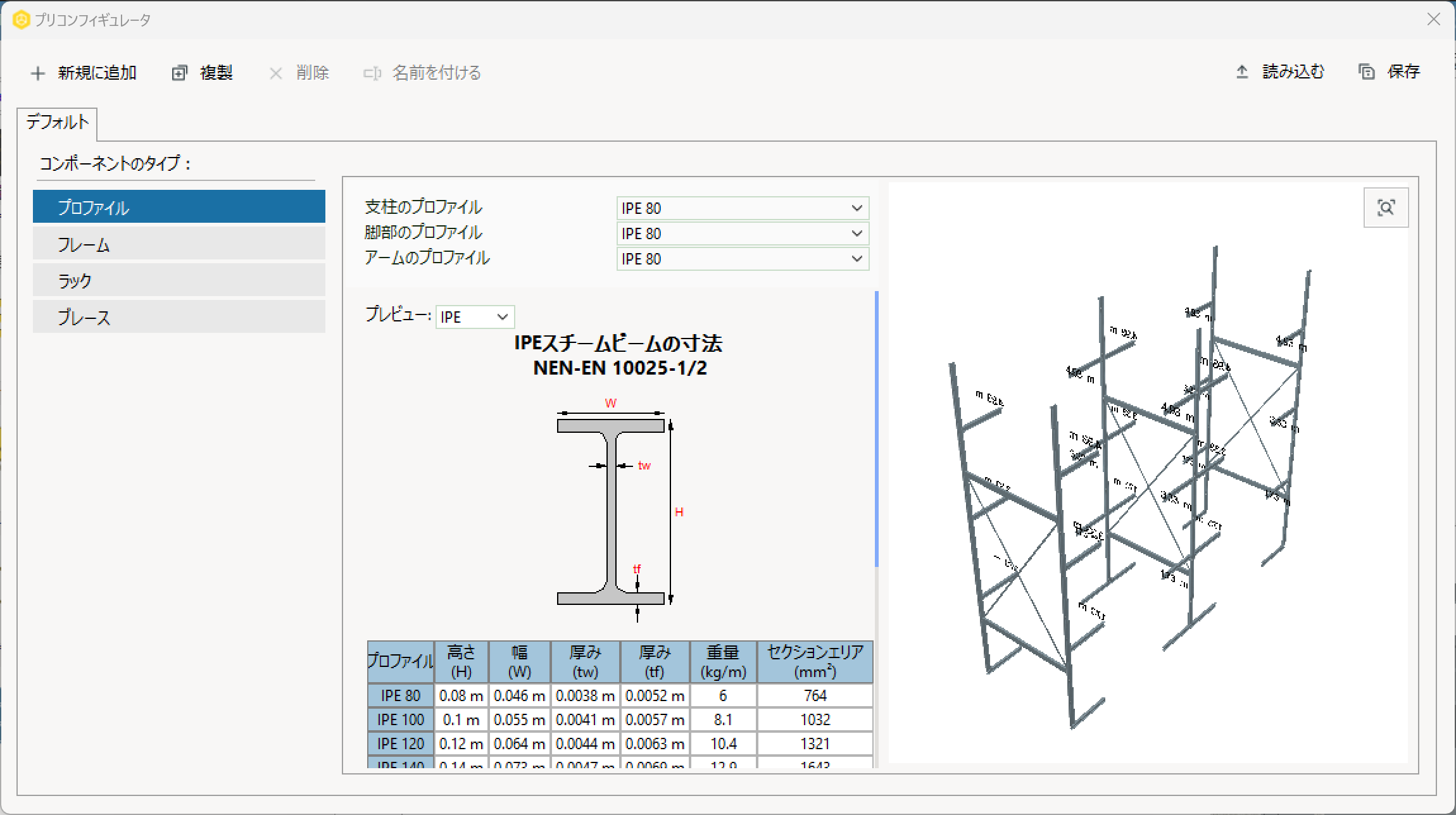Open the アームのプロファイル dropdown
The height and width of the screenshot is (815, 1456).
(743, 259)
